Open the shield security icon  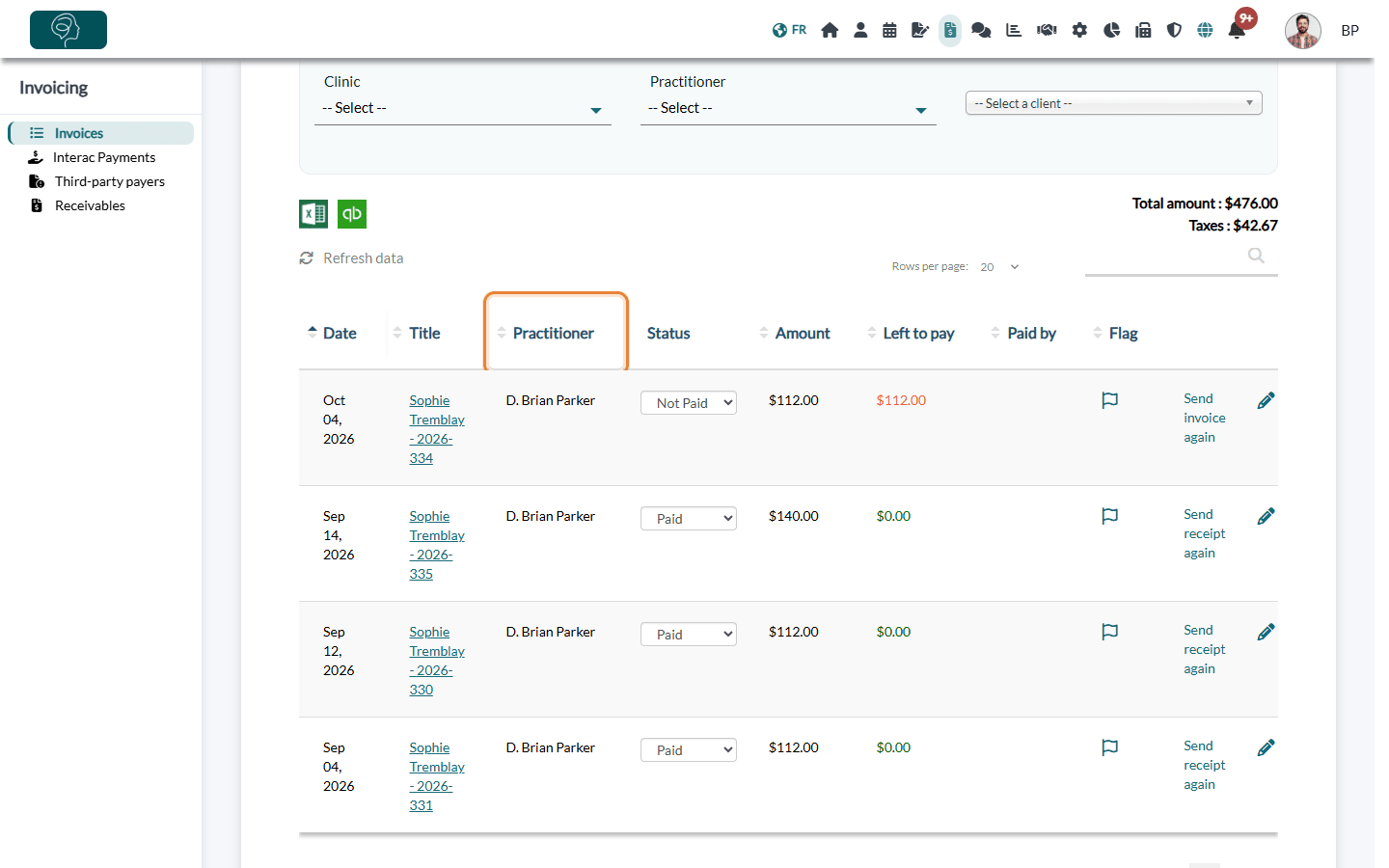point(1174,30)
